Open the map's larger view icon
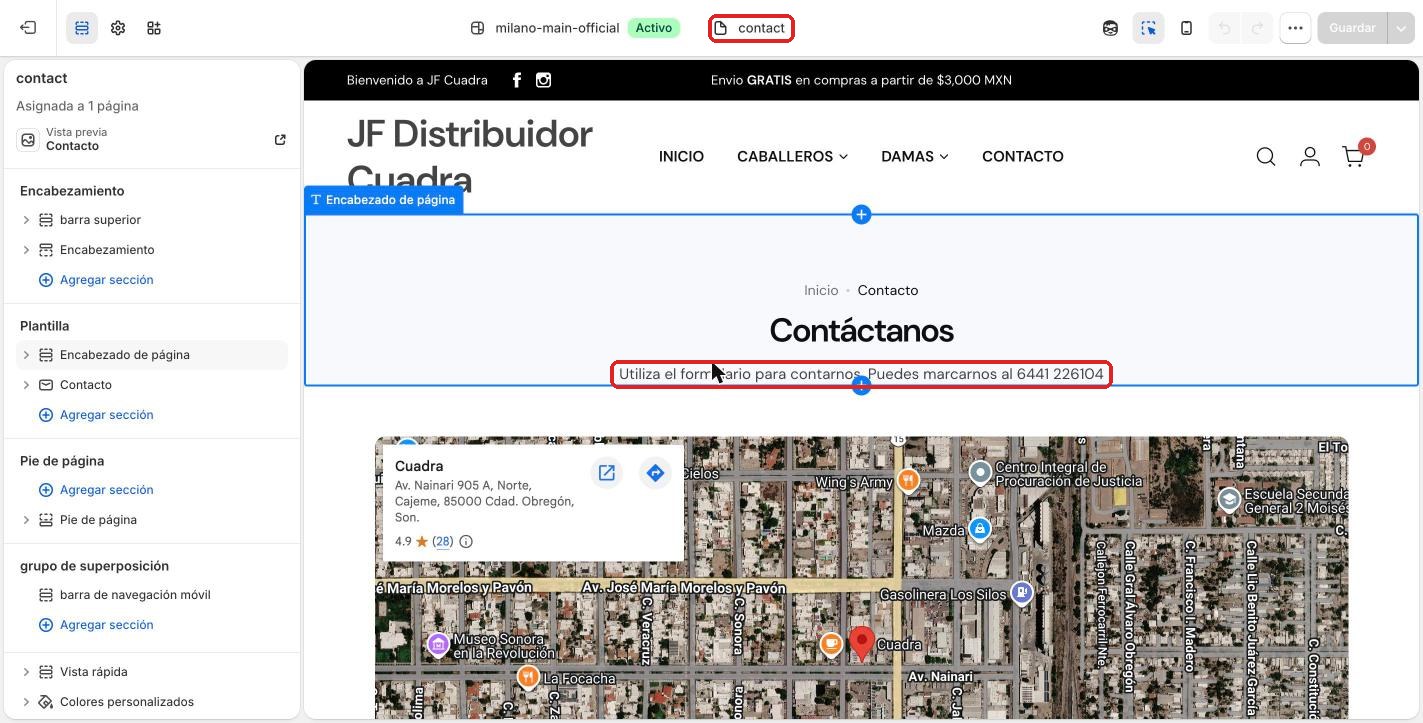 click(606, 472)
